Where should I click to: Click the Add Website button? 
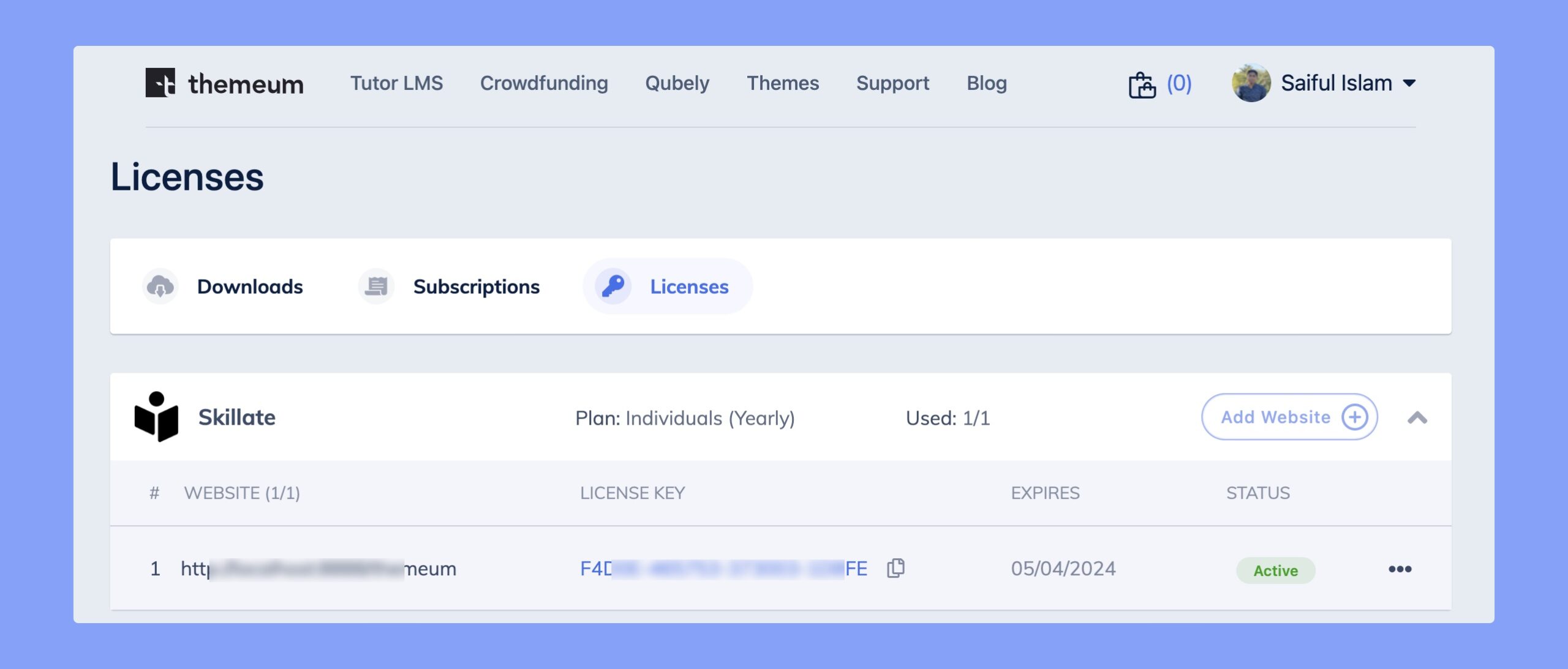click(1288, 417)
